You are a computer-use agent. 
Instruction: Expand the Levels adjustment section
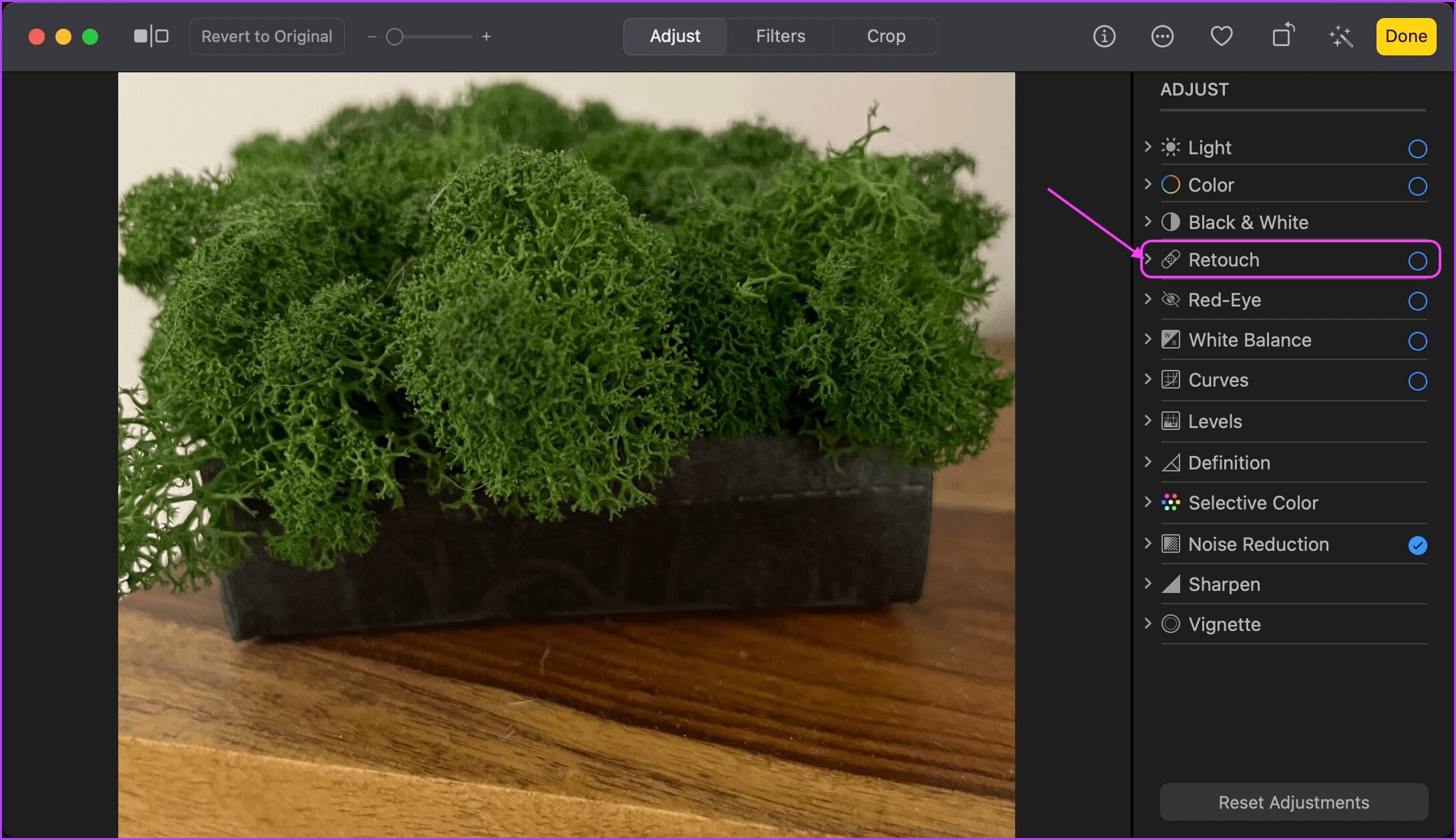click(x=1148, y=421)
